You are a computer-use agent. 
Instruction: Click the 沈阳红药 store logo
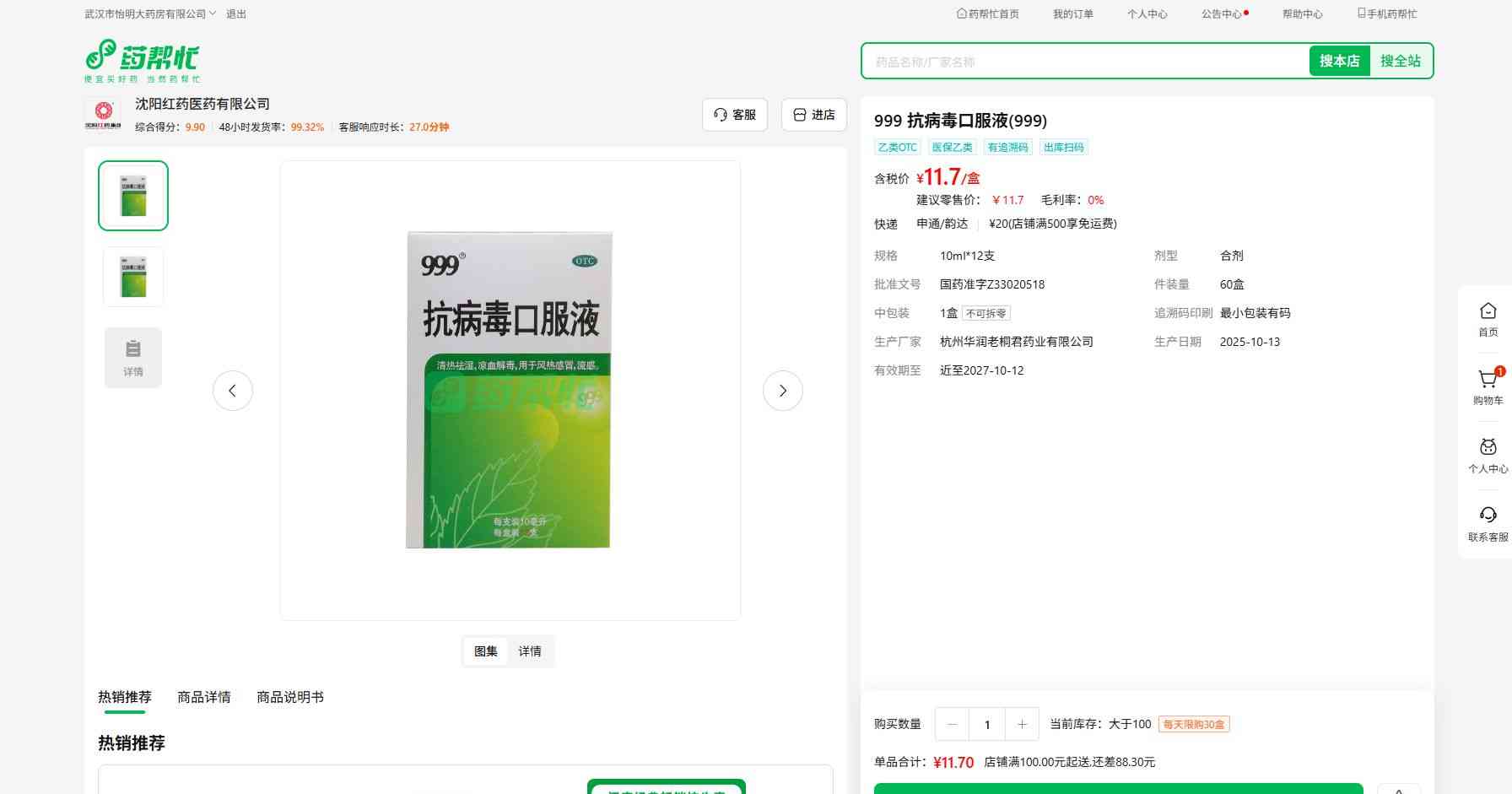(103, 114)
